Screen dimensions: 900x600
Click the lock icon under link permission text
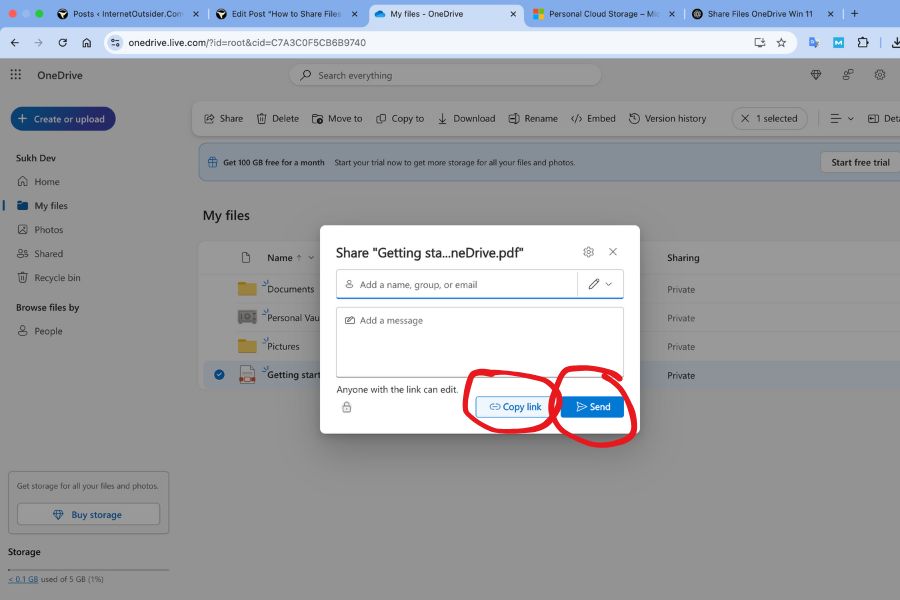pos(347,407)
